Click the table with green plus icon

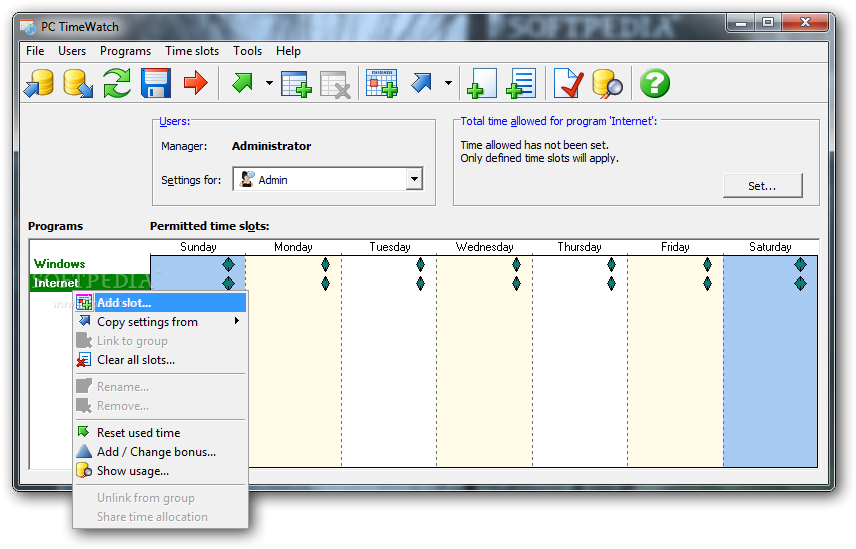(296, 84)
